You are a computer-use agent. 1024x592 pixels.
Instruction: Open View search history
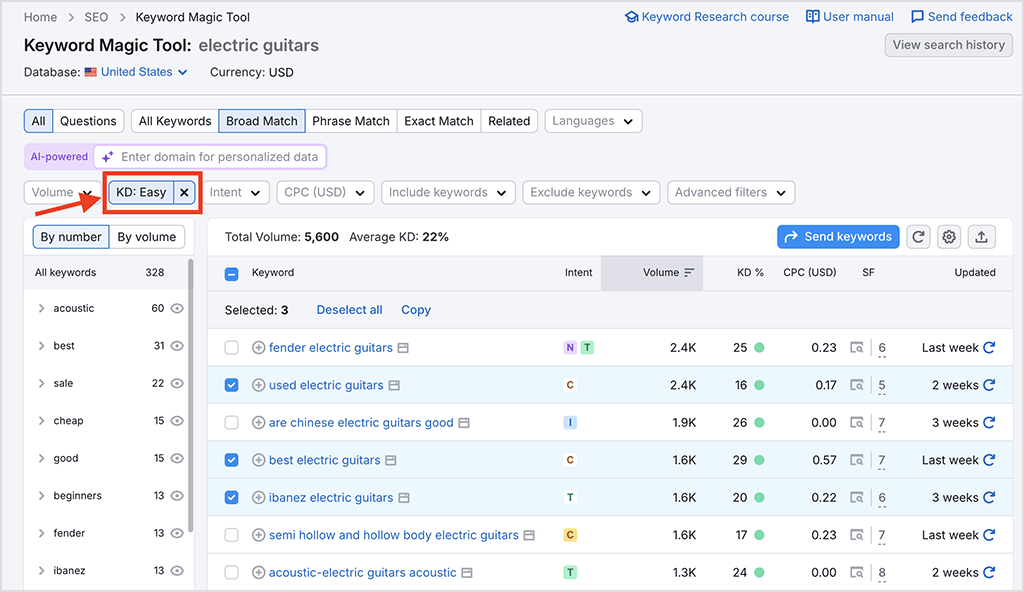pos(948,45)
